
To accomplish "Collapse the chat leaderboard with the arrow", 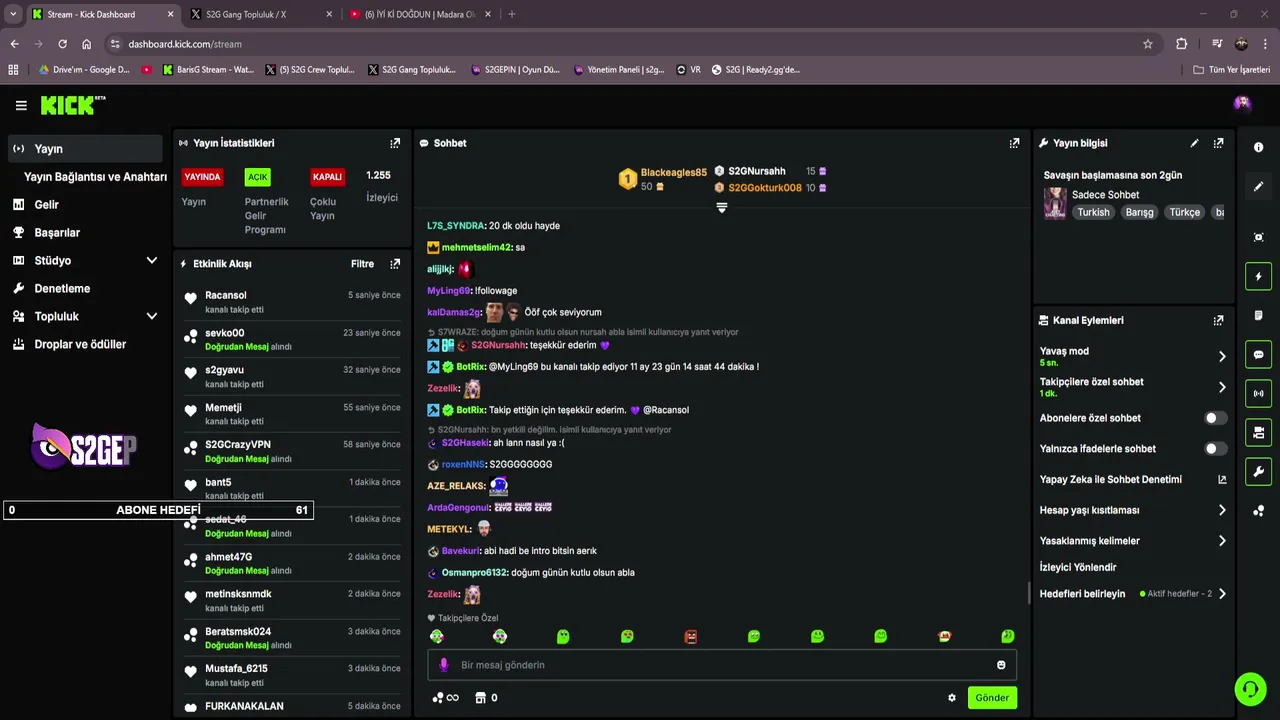I will pos(722,208).
